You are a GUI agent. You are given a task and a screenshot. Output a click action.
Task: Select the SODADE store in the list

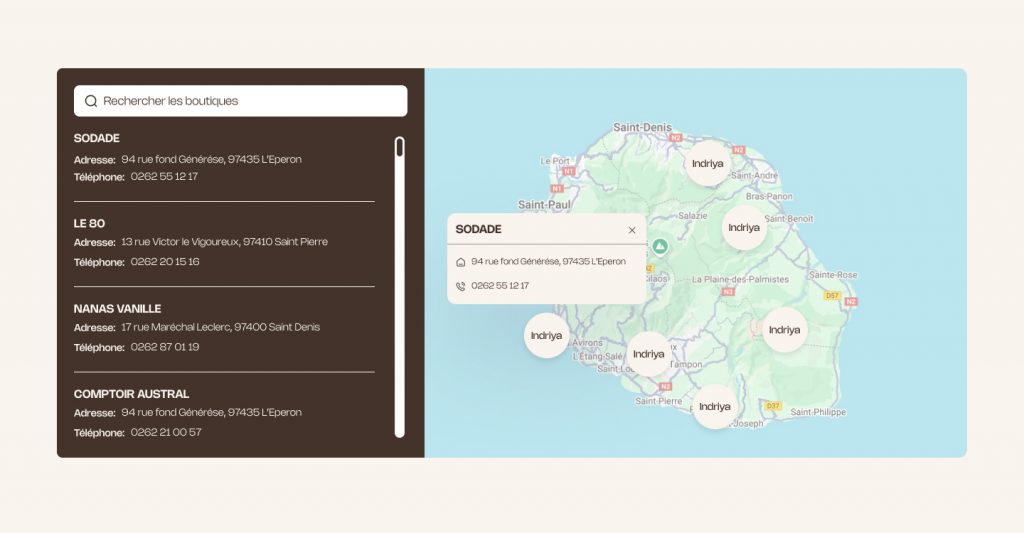(97, 138)
